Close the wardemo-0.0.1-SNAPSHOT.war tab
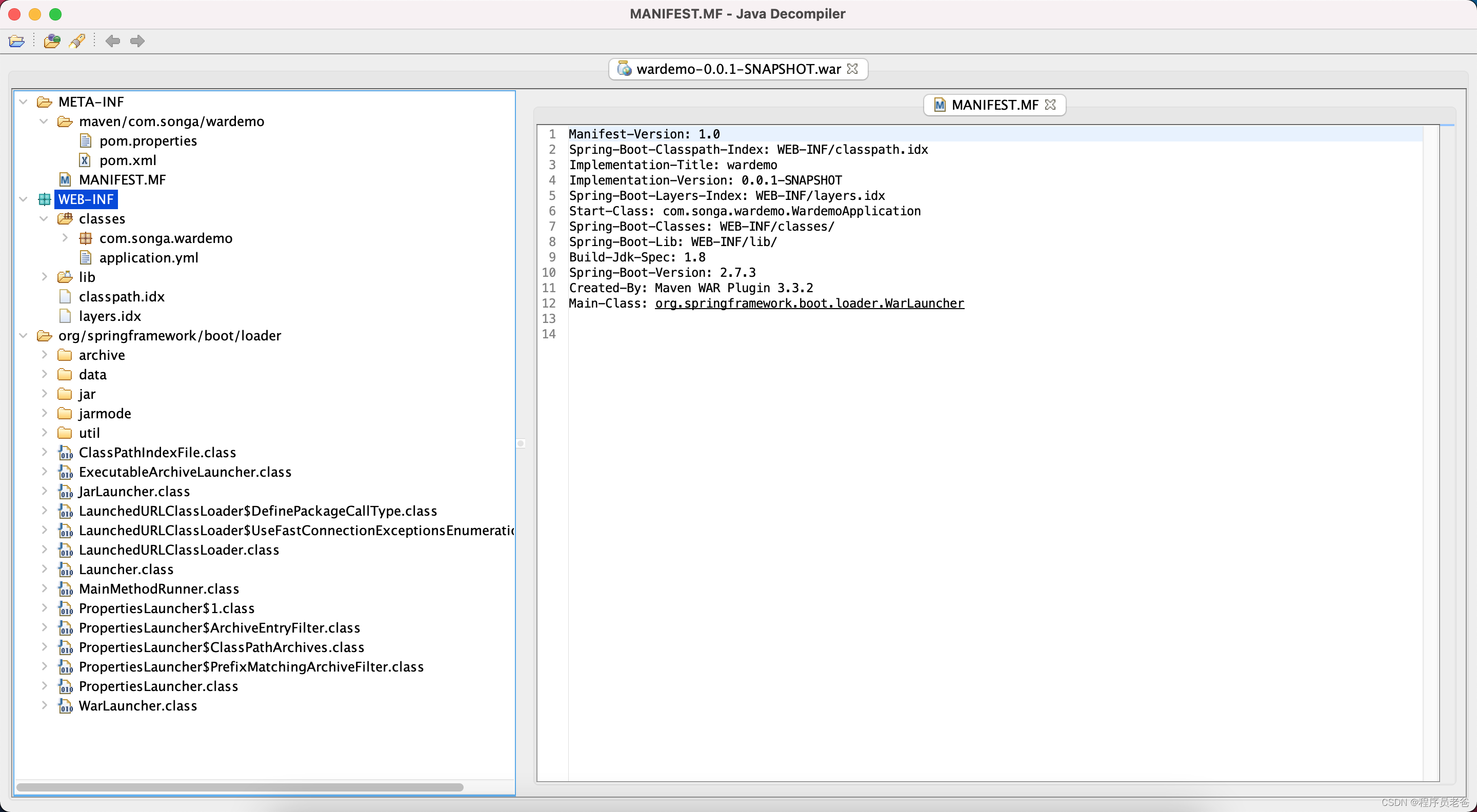Screen dimensions: 1477x812 (x=852, y=69)
